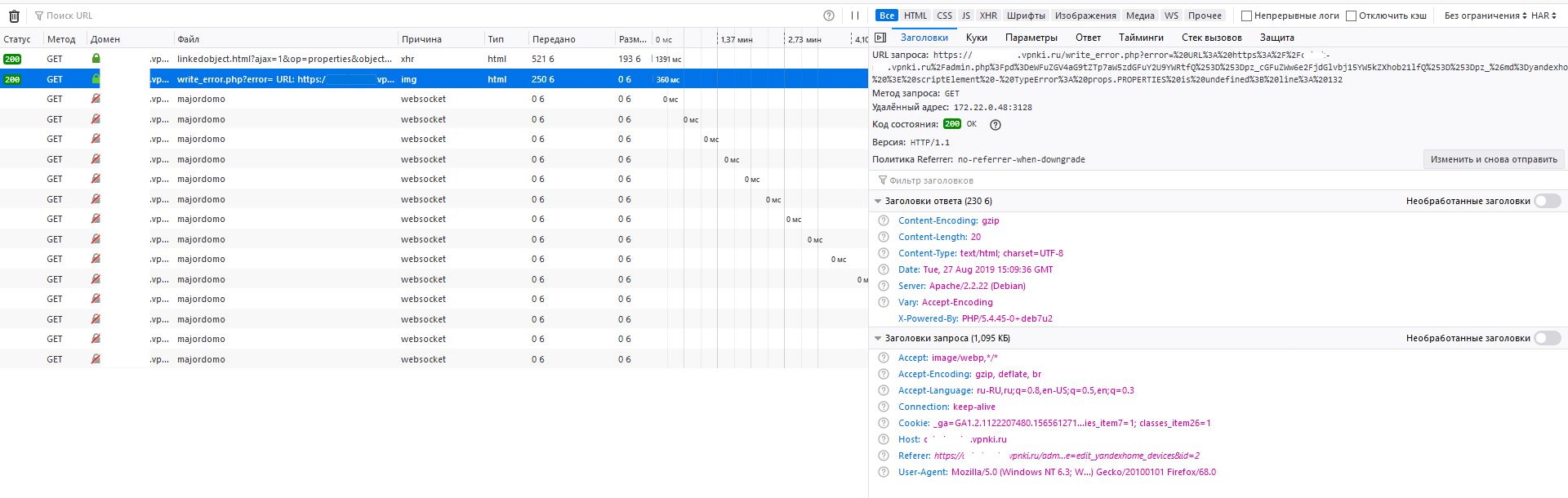Screen dimensions: 1568x498
Task: Click the question icon beside Content-Encoding header
Action: (x=883, y=220)
